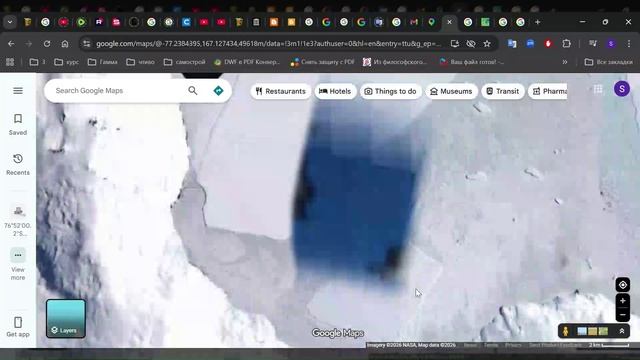
Task: Expand the imagery strip double chevron
Action: [x=622, y=331]
